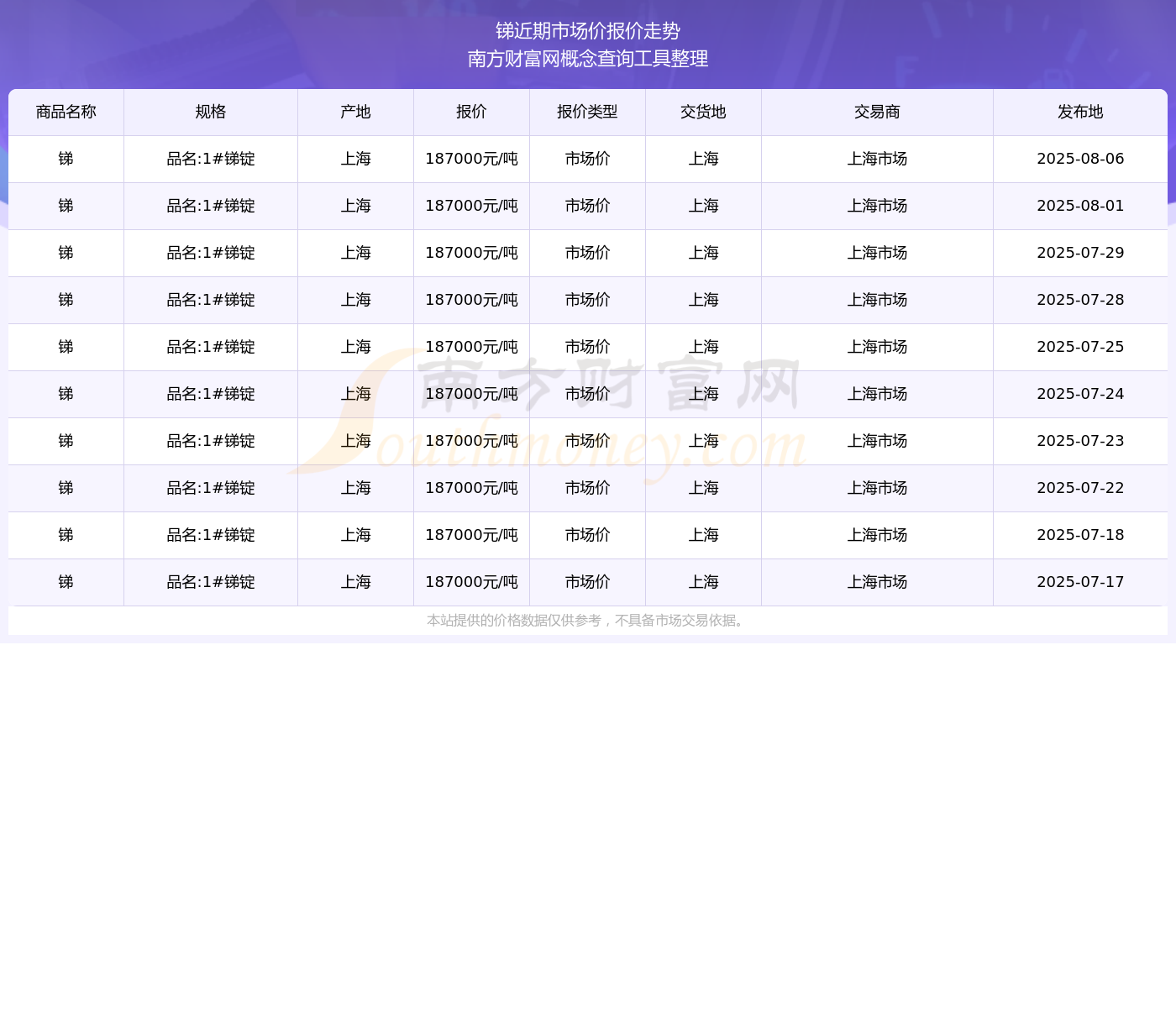Click the date cell 2025-08-06
1176x1012 pixels.
(x=1080, y=159)
